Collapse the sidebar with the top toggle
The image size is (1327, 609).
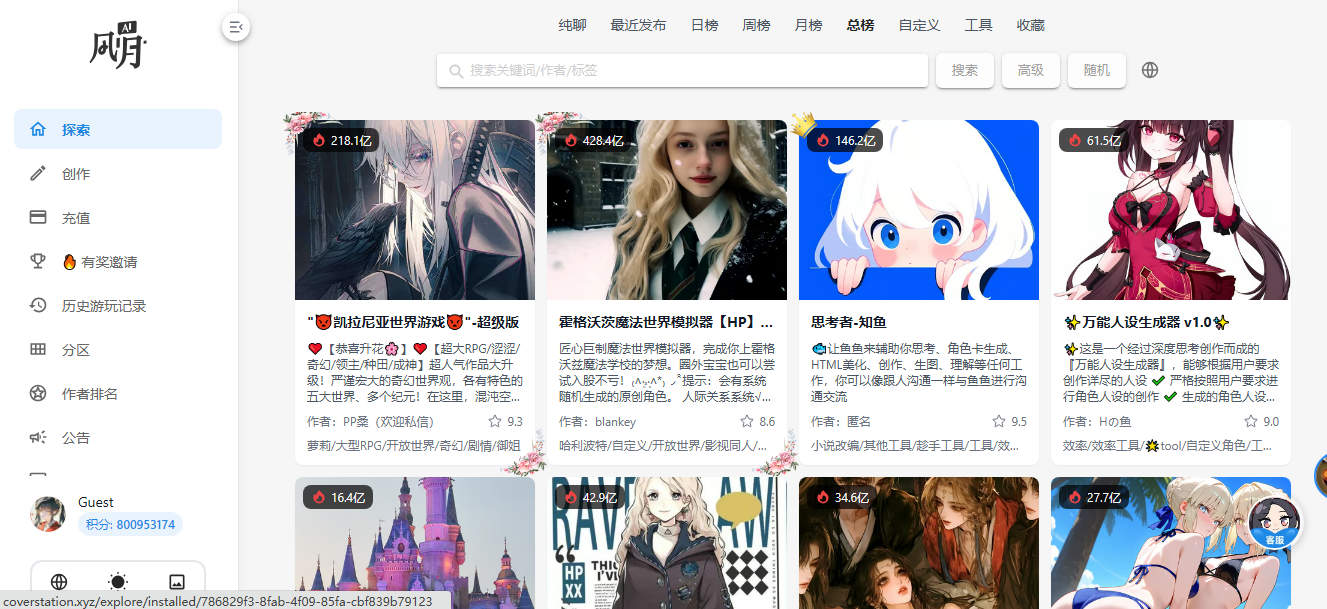(236, 27)
